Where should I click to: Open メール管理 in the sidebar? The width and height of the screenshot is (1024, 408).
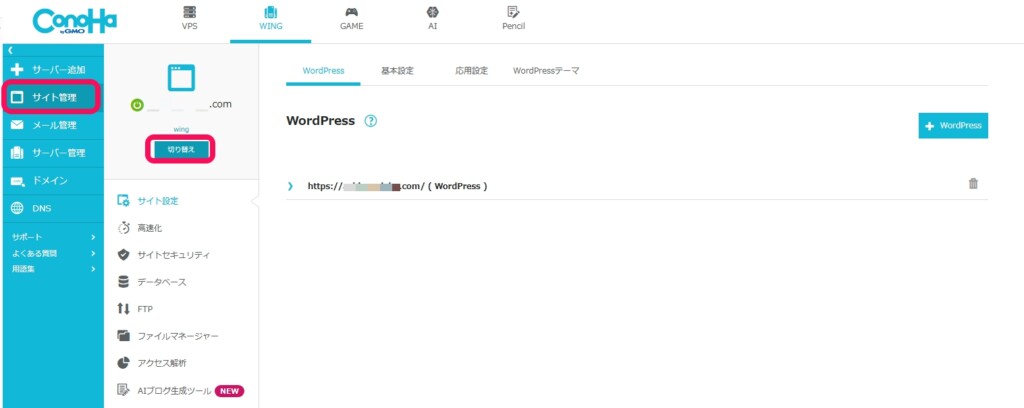[x=53, y=125]
